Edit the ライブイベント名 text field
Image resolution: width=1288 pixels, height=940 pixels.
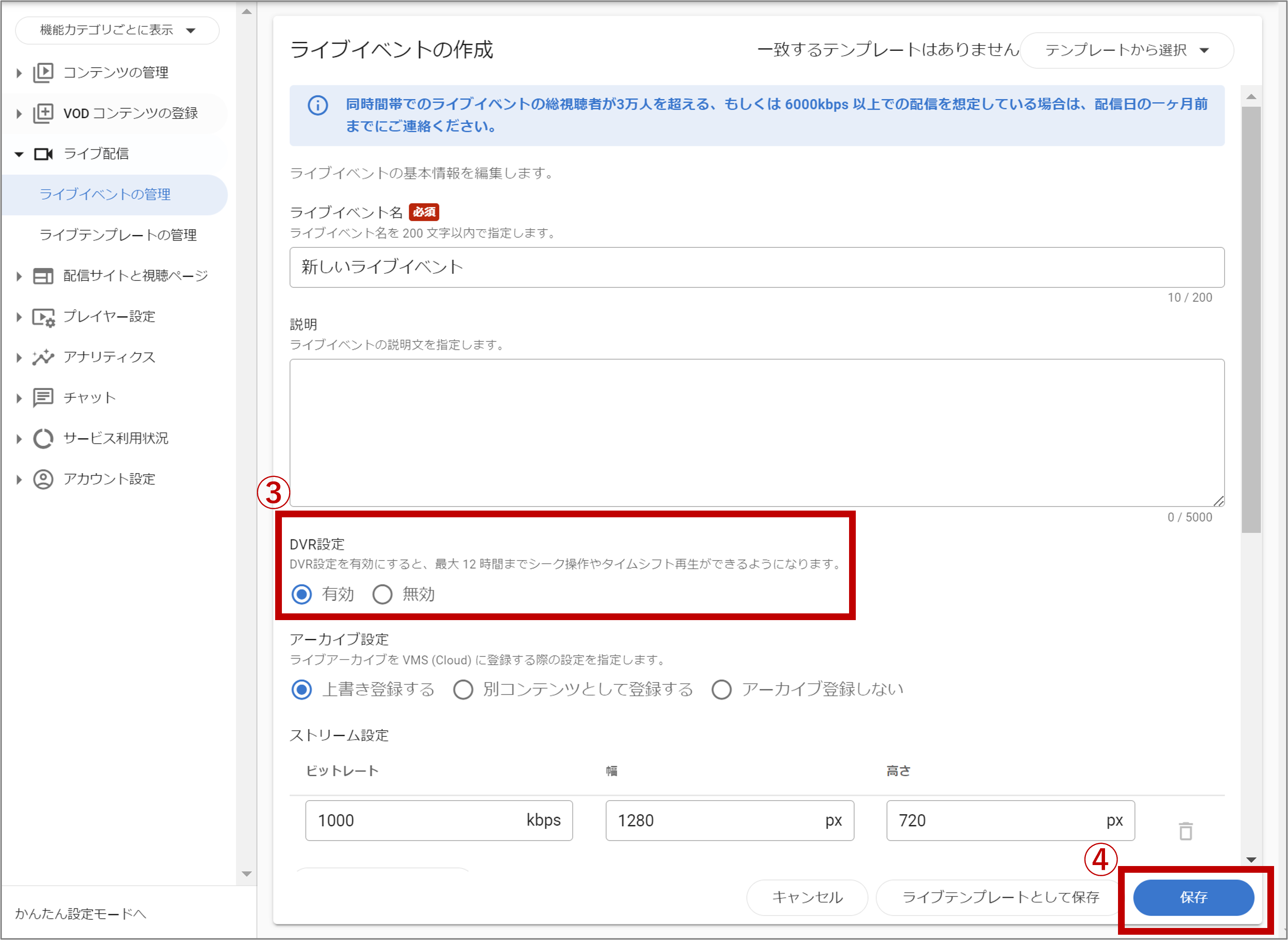[x=757, y=267]
